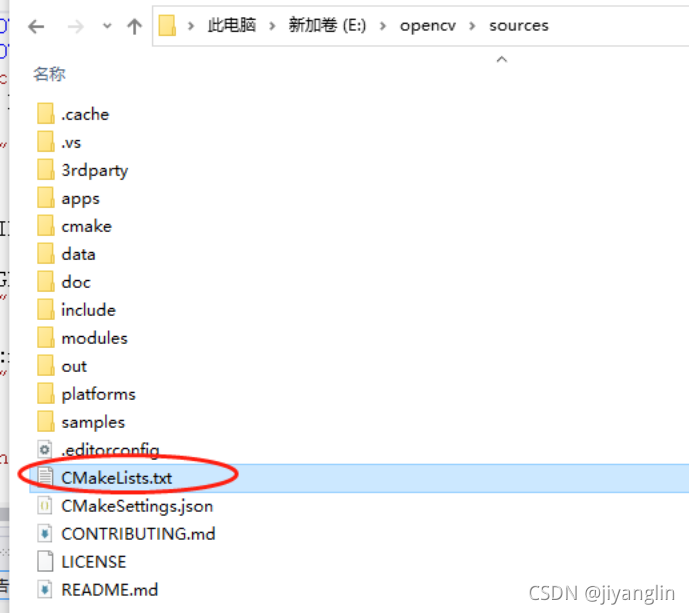The height and width of the screenshot is (614, 690).
Task: Expand chevron before 此电脑 in address bar
Action: (x=191, y=26)
